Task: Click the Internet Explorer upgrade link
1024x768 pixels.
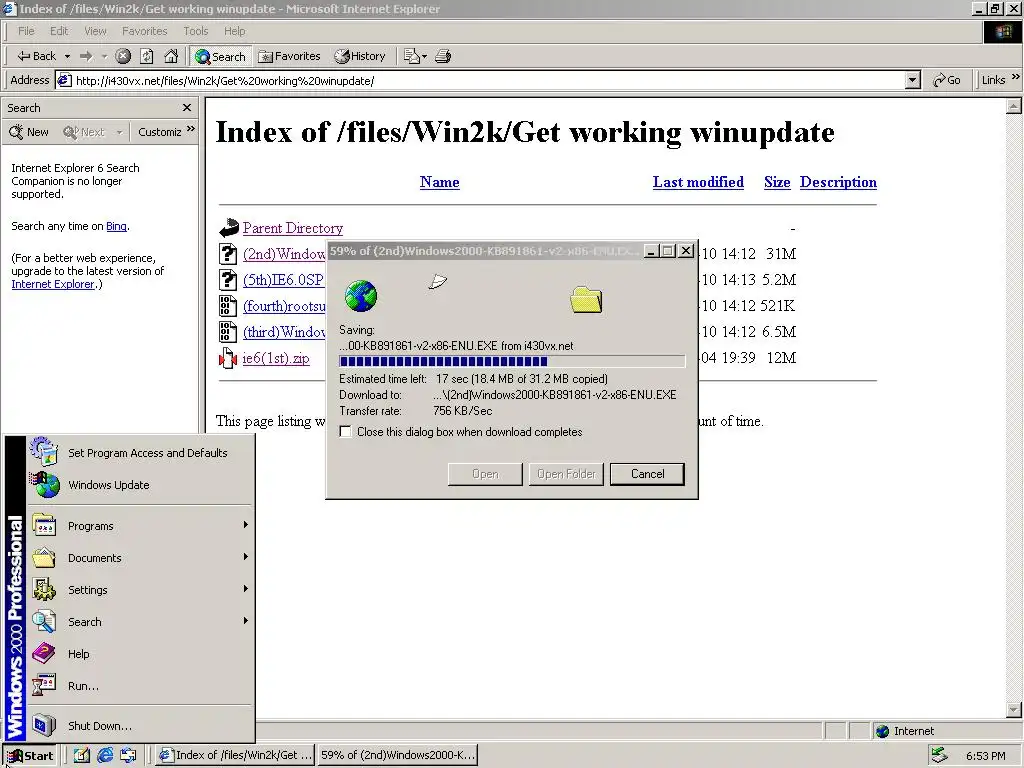Action: (x=53, y=284)
